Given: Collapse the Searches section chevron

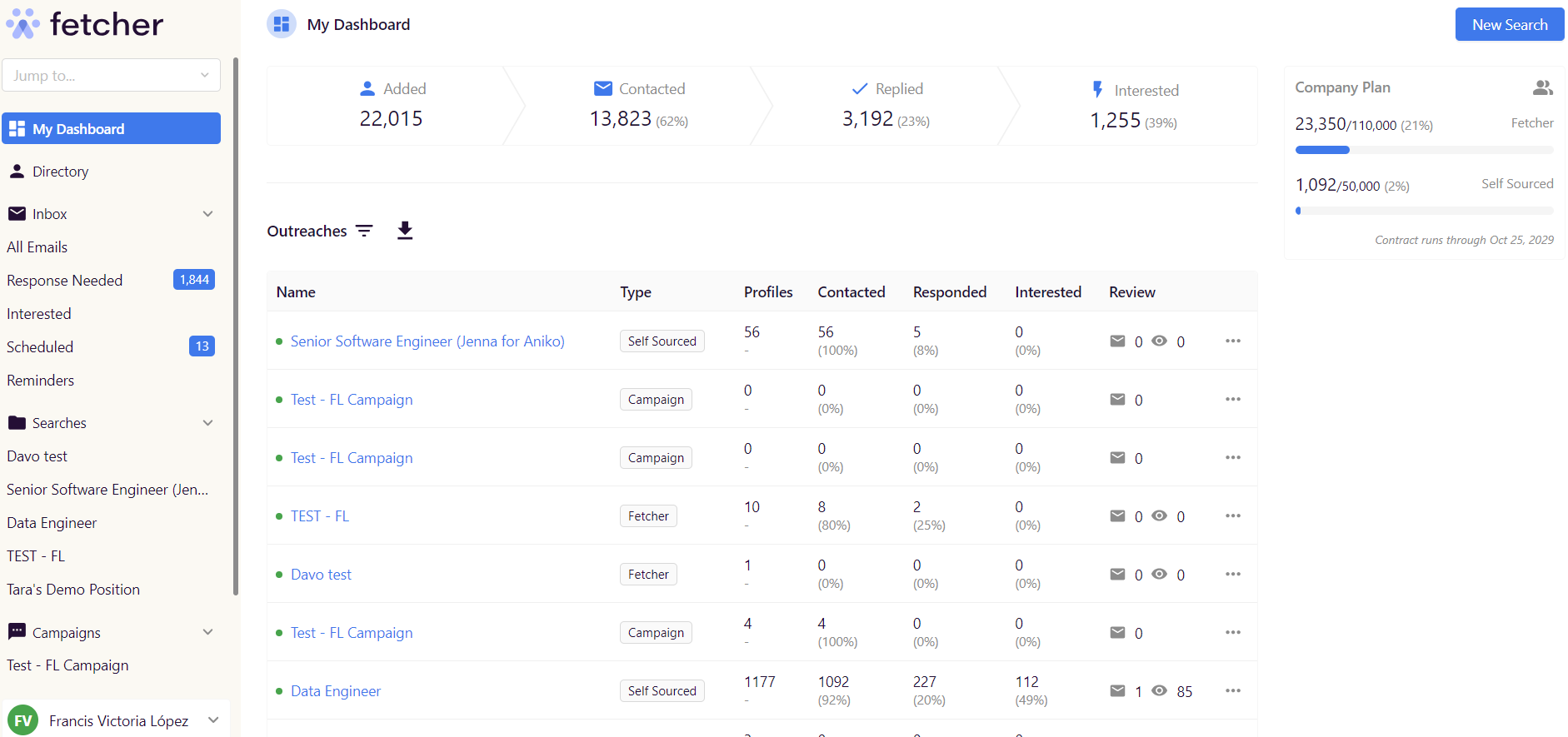Looking at the screenshot, I should coord(208,422).
